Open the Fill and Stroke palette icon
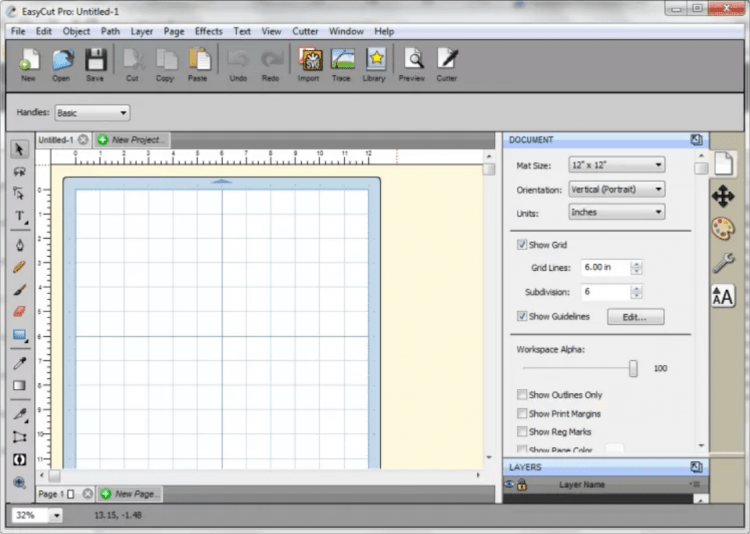 723,229
